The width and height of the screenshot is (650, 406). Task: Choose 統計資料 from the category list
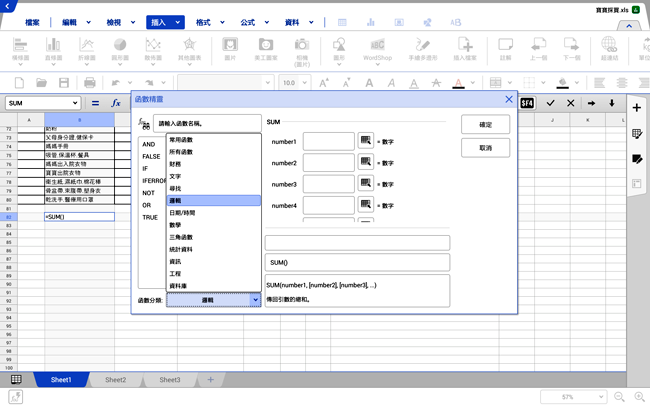tap(181, 248)
